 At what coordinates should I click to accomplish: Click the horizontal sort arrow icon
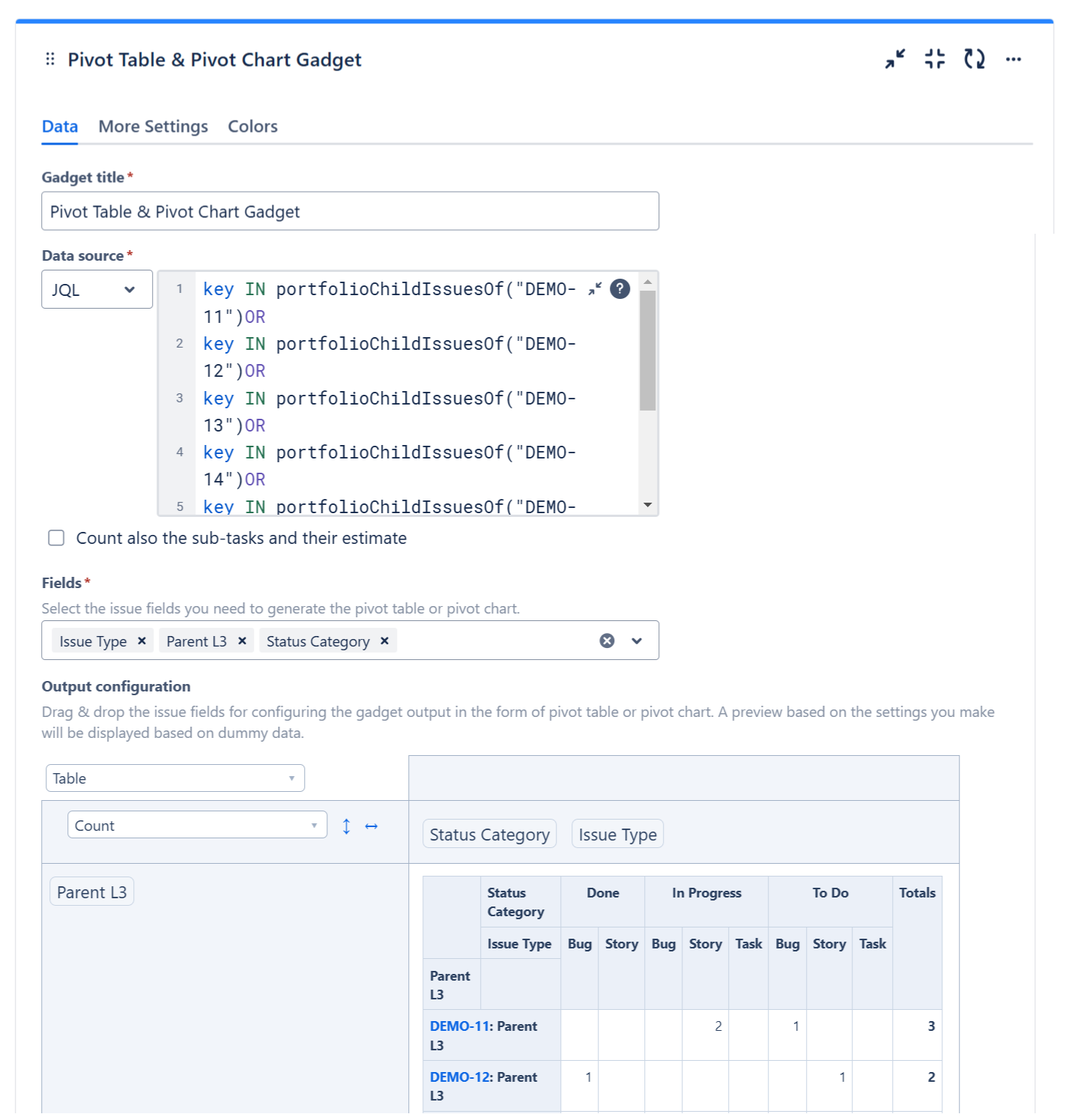tap(371, 826)
